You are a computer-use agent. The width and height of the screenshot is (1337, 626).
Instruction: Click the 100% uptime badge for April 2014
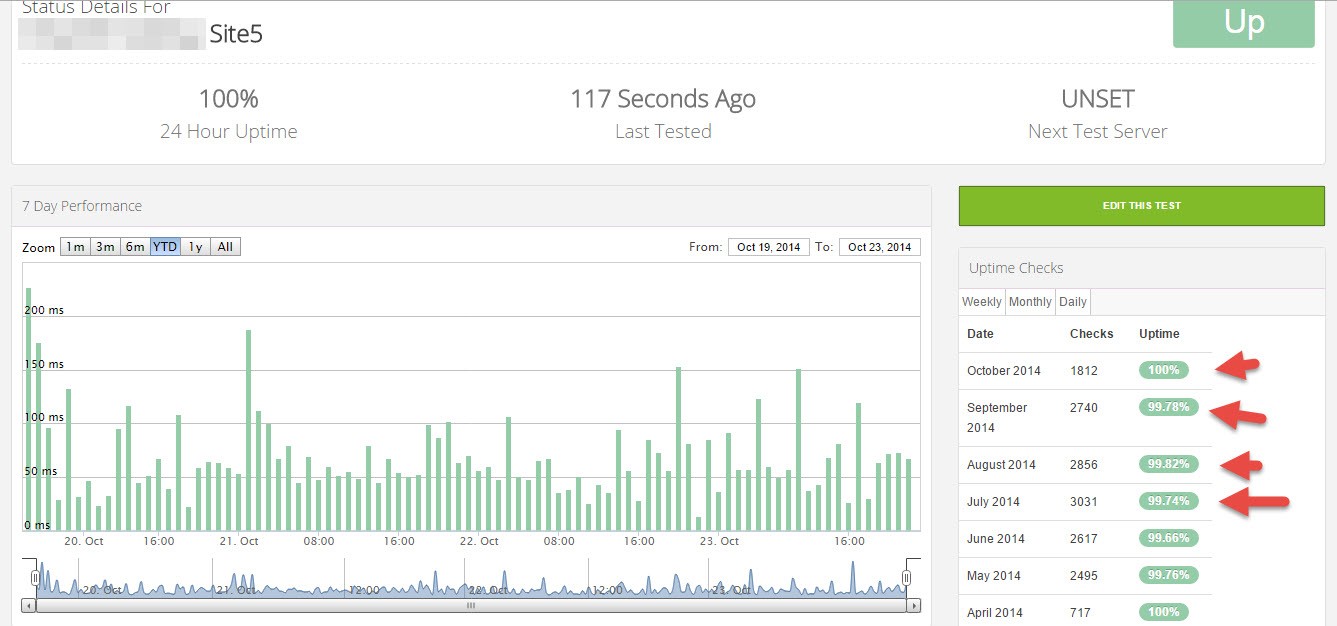(1164, 612)
